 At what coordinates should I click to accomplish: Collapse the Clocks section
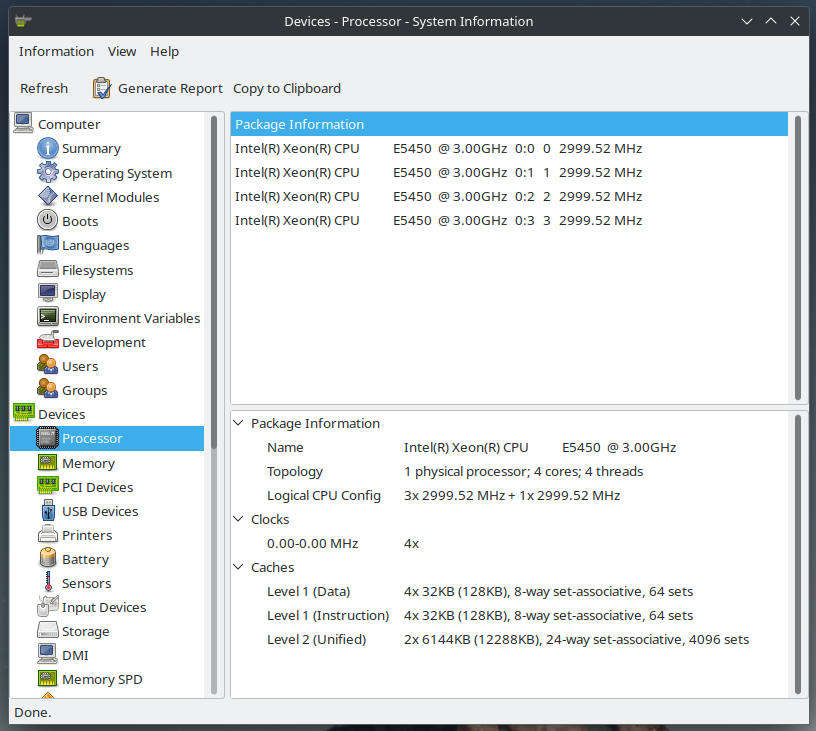pos(238,519)
